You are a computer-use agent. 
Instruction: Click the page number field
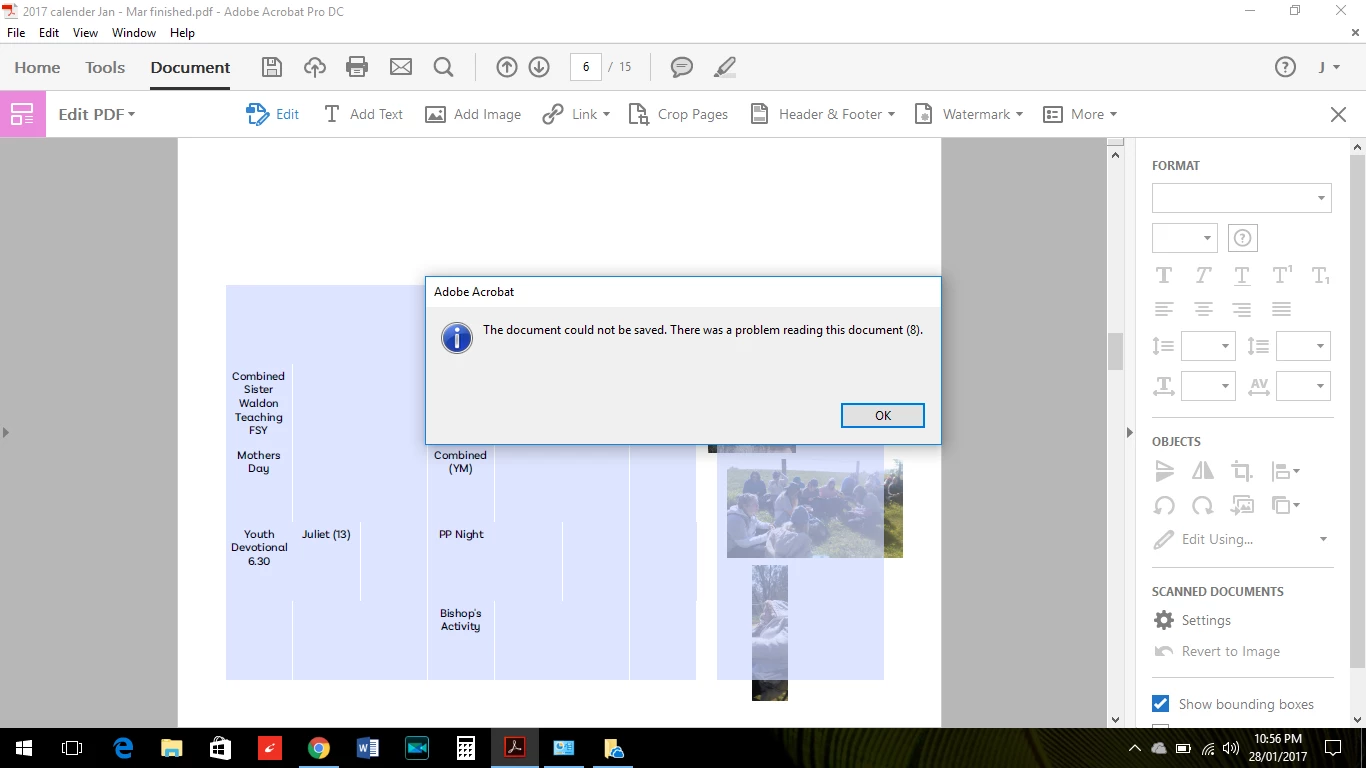[585, 67]
